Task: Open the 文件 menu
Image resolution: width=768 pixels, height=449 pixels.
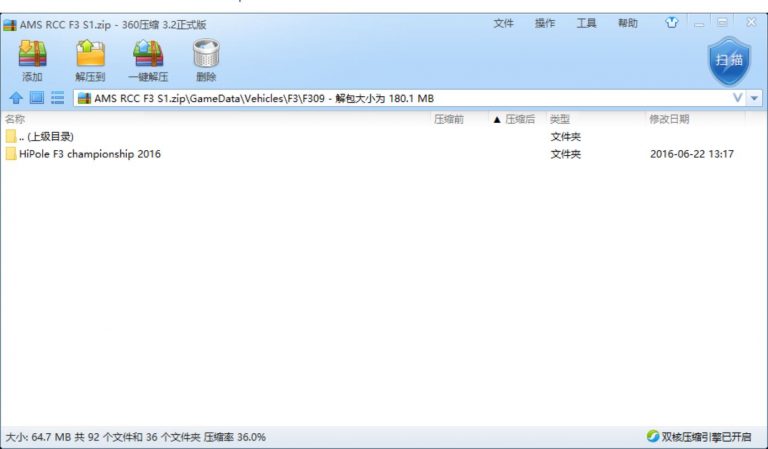Action: (503, 23)
